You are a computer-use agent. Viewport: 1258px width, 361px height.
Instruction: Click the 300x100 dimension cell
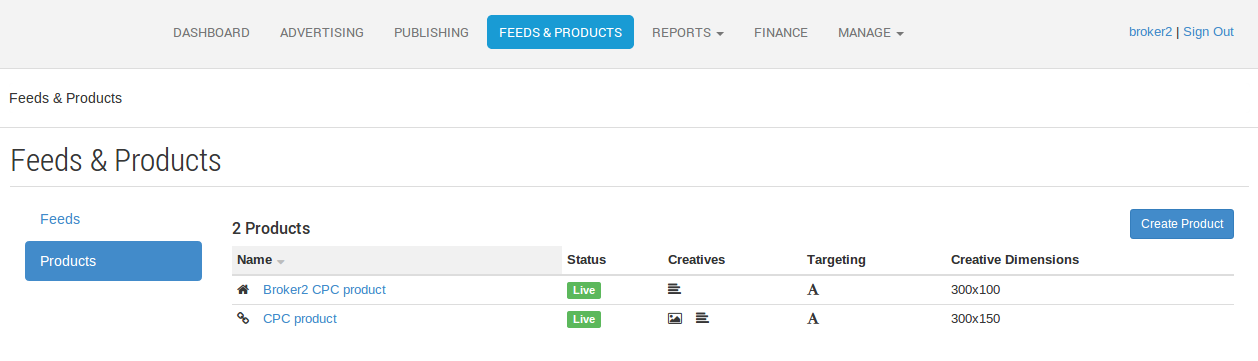(975, 290)
